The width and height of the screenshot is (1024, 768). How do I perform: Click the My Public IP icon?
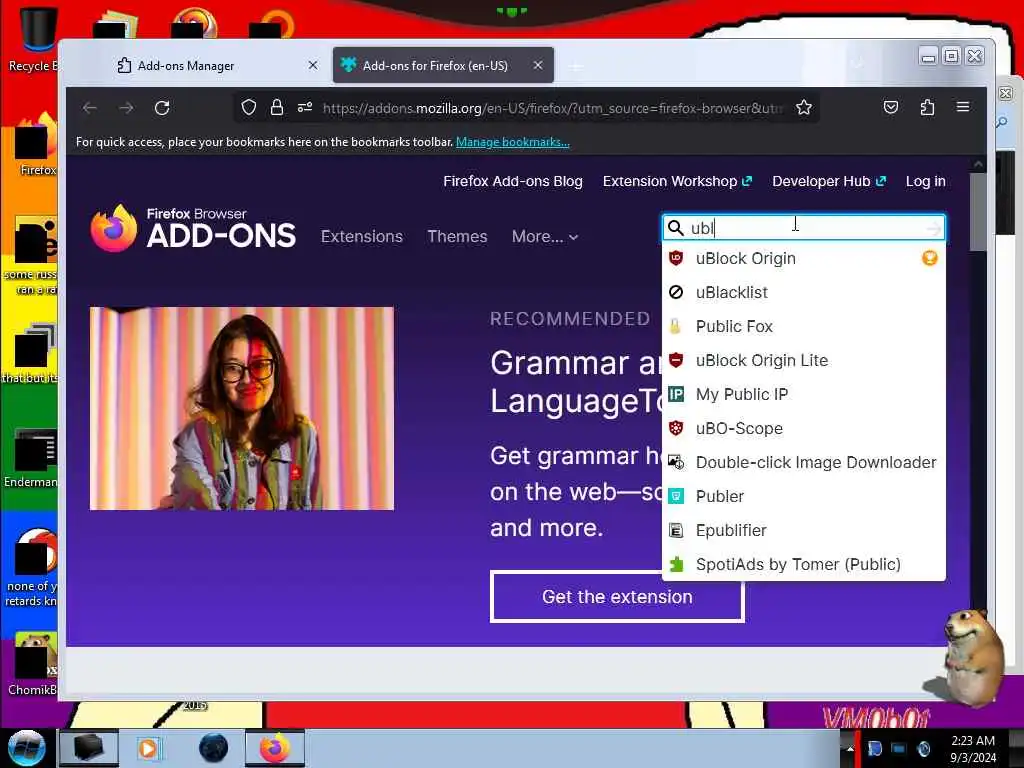point(676,394)
